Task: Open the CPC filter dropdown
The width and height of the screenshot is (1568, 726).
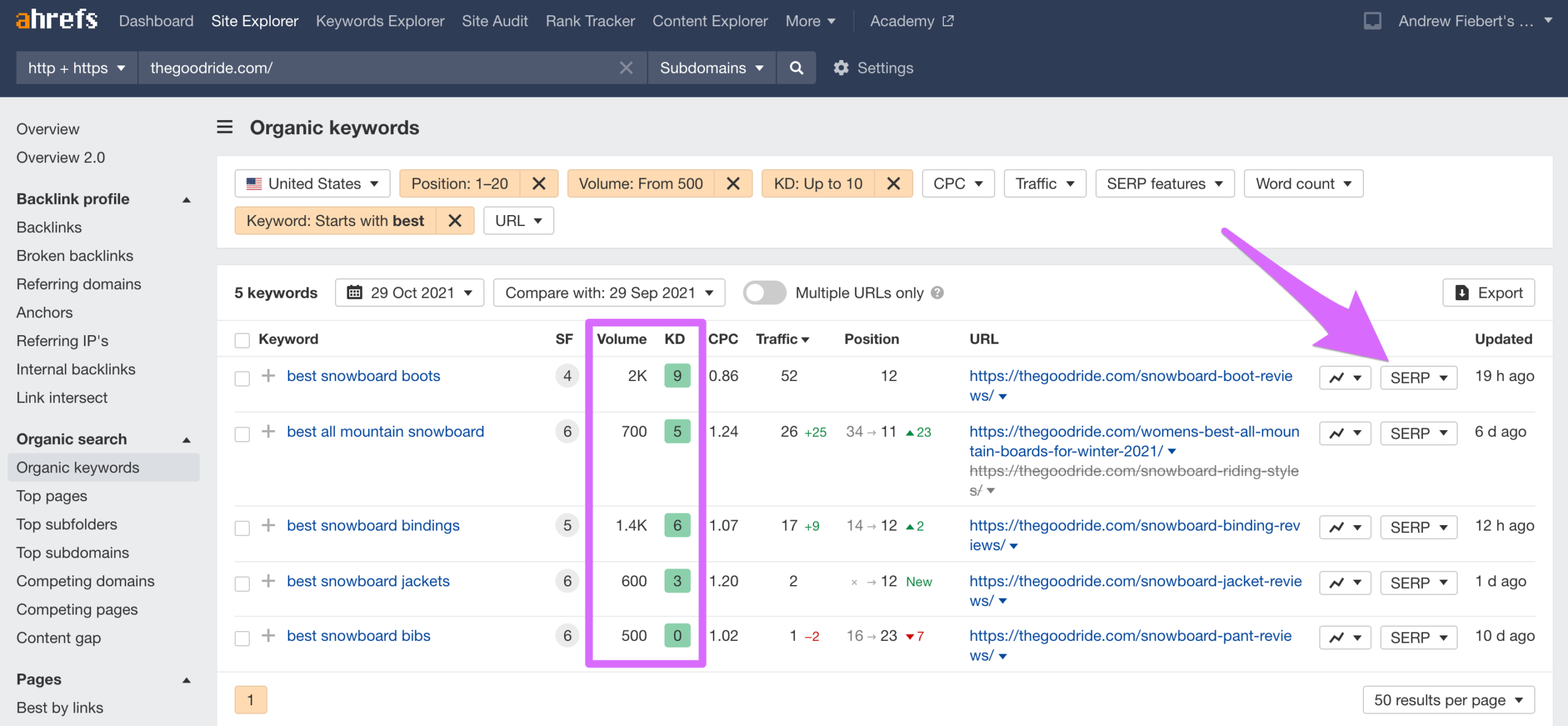Action: (958, 184)
